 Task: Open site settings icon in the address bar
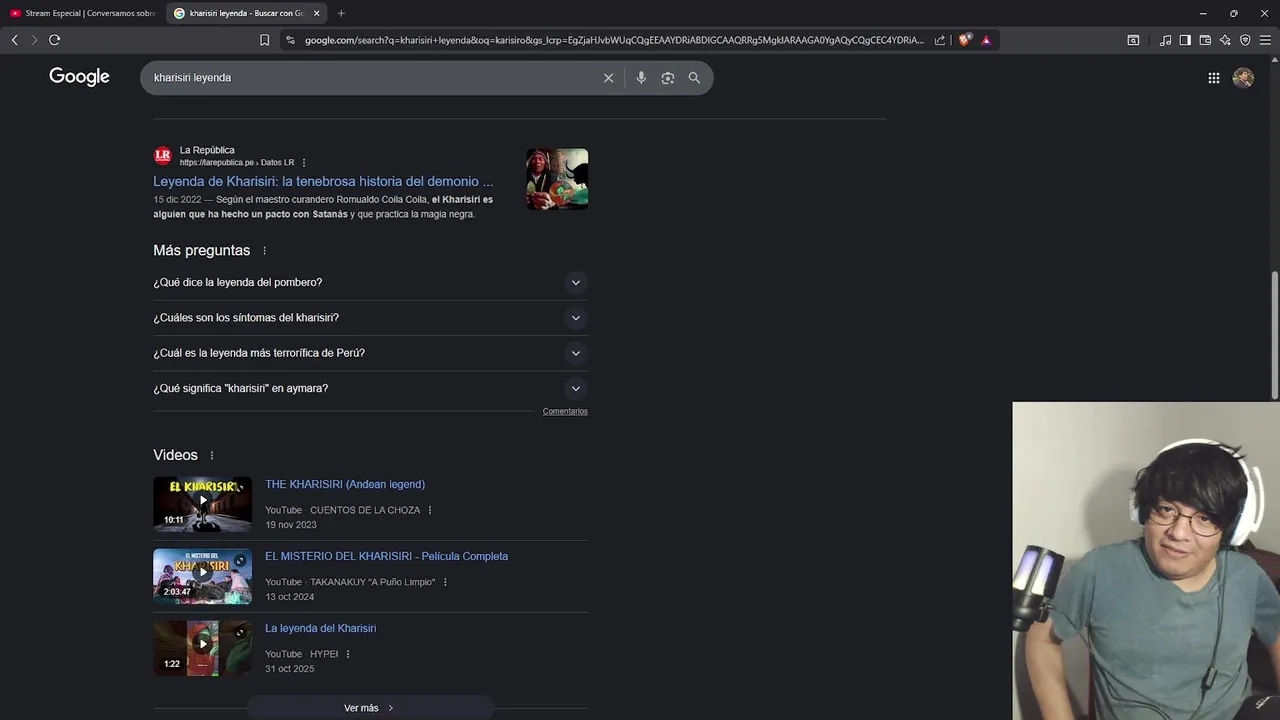[290, 40]
